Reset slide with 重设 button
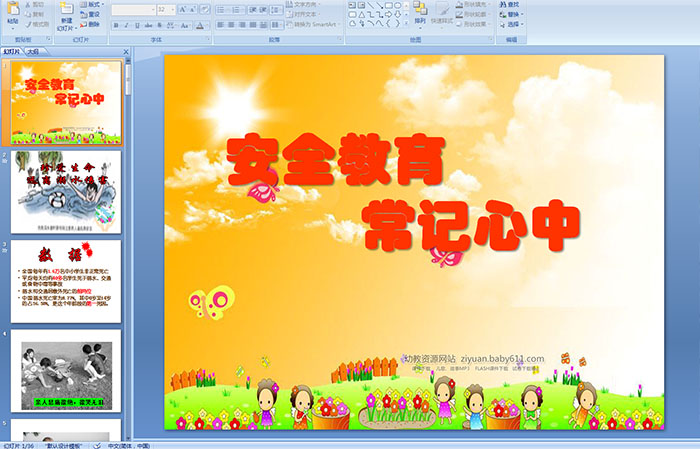 pyautogui.click(x=90, y=14)
